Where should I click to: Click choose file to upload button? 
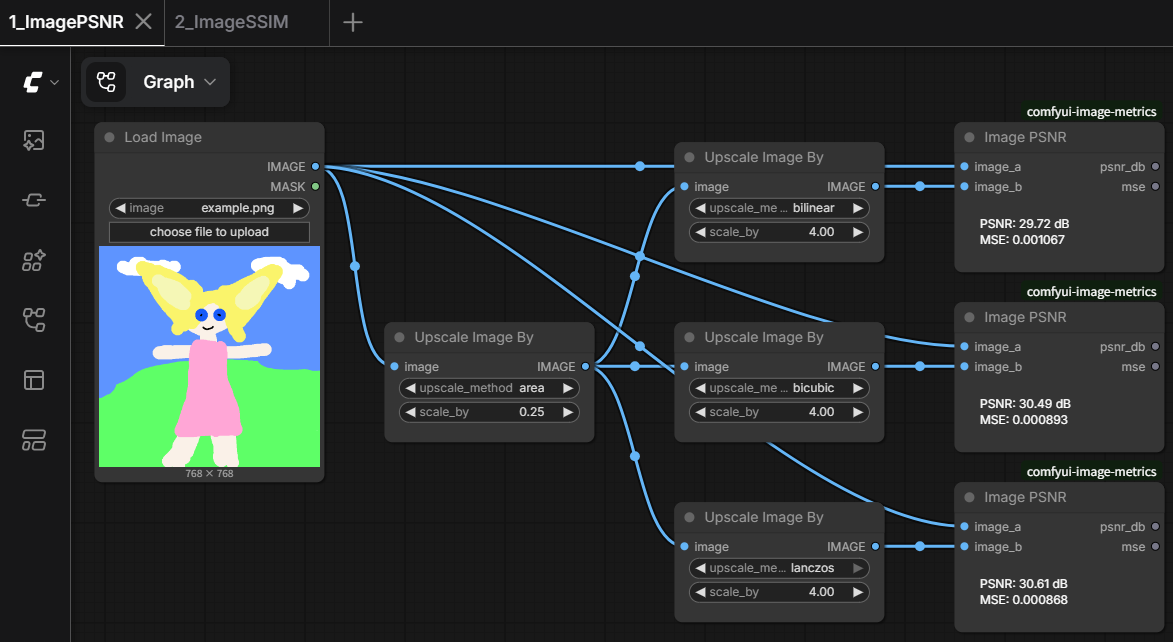(x=209, y=232)
